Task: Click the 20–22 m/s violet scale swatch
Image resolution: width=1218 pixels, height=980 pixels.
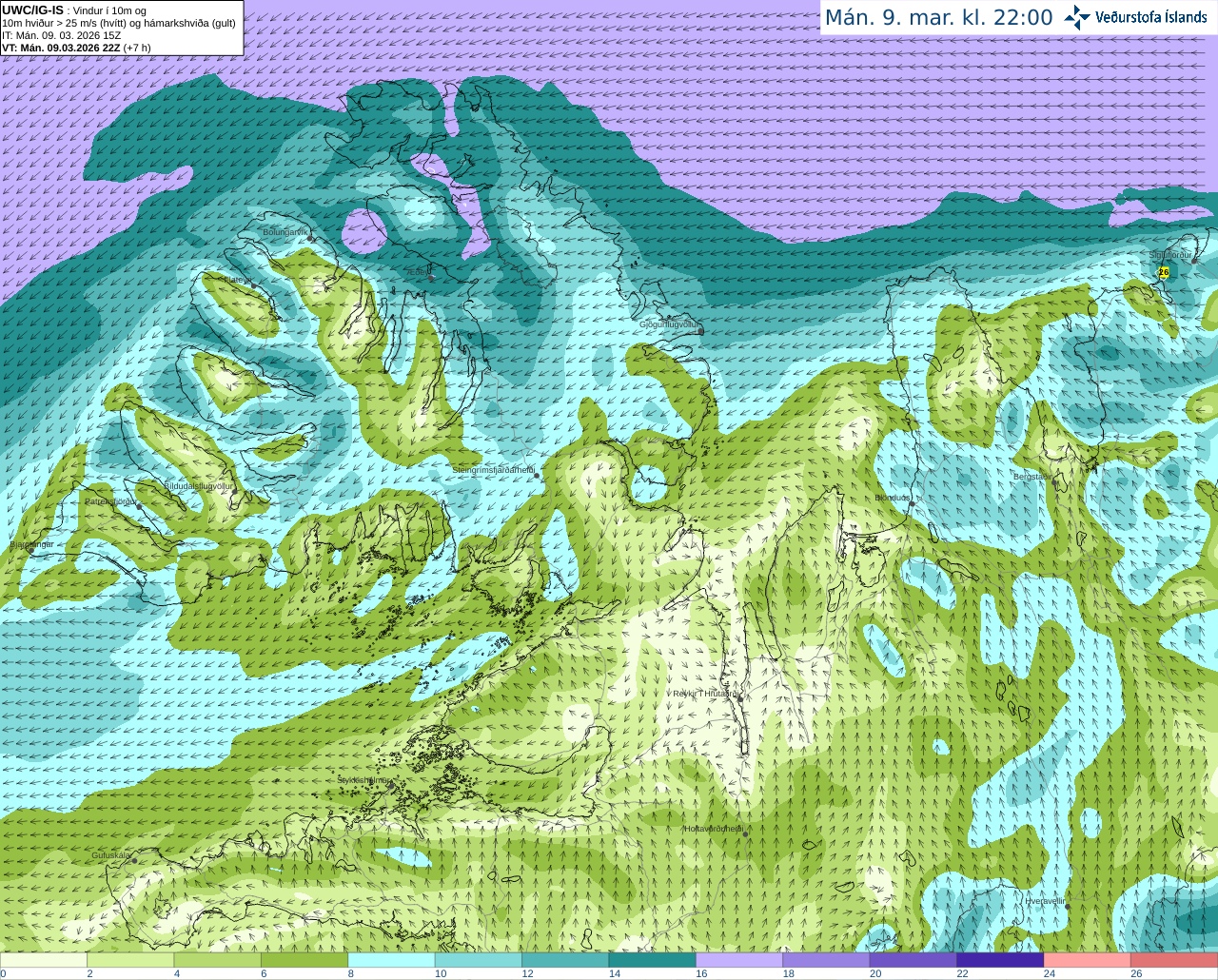Action: click(913, 960)
